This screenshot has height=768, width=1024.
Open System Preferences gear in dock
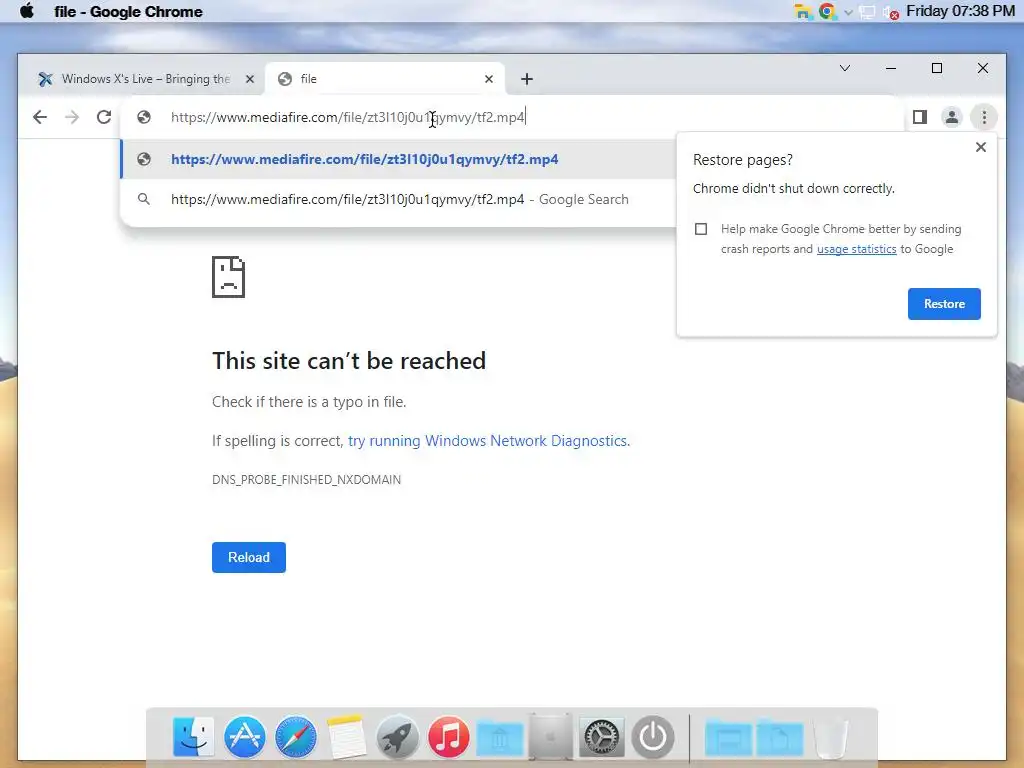pyautogui.click(x=601, y=737)
